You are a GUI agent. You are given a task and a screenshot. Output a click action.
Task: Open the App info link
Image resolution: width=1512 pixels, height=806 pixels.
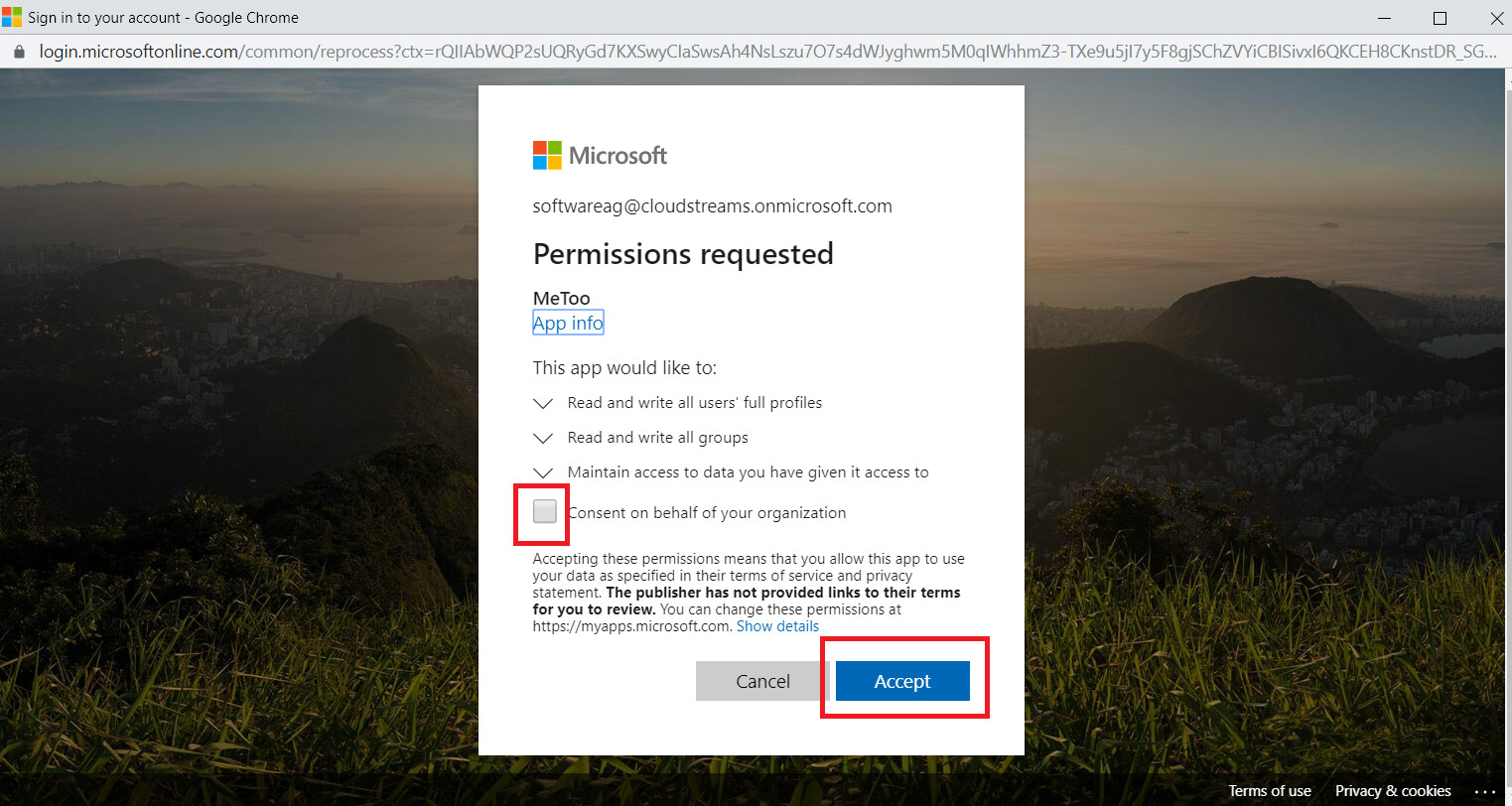tap(568, 323)
